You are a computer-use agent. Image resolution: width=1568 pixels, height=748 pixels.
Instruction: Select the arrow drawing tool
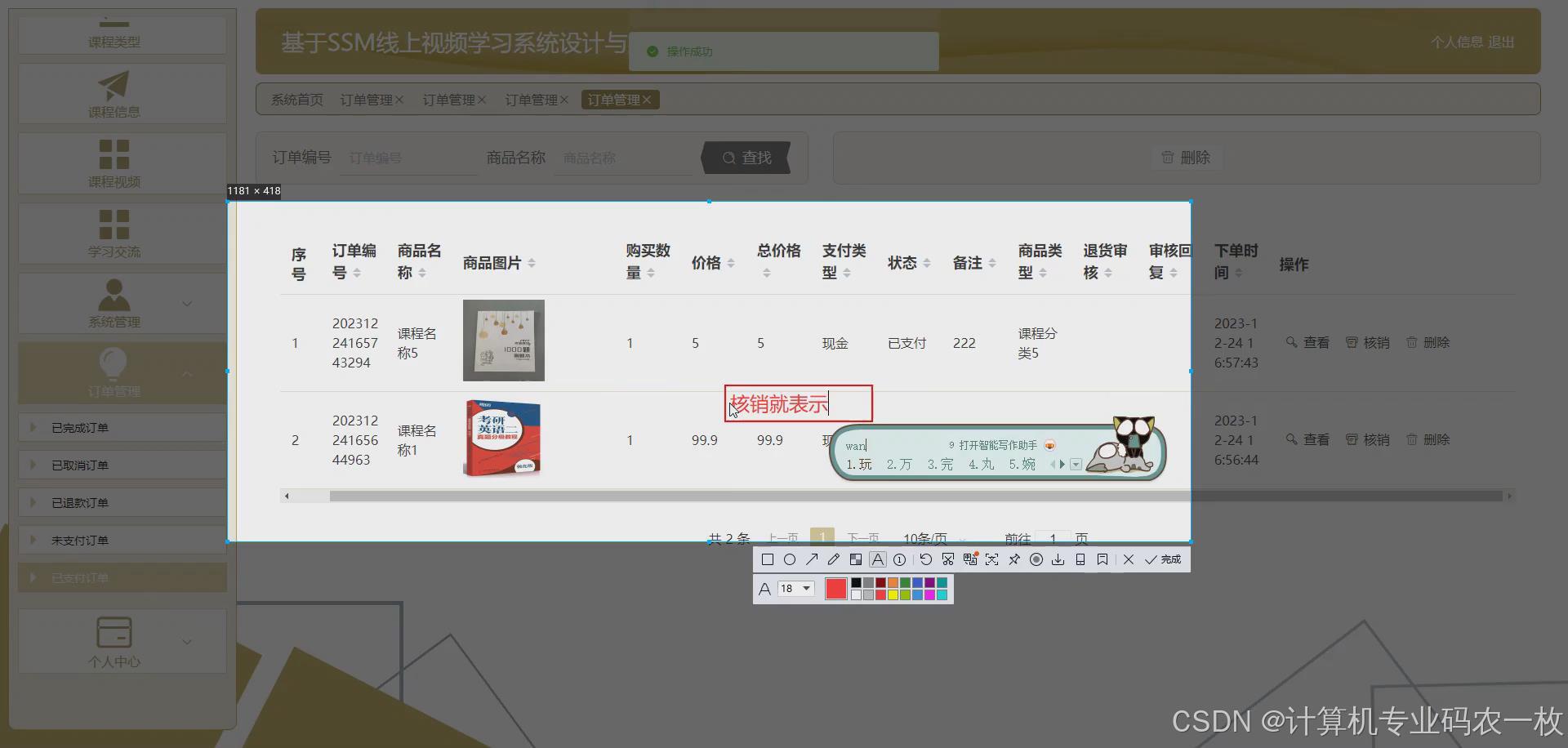pos(812,559)
